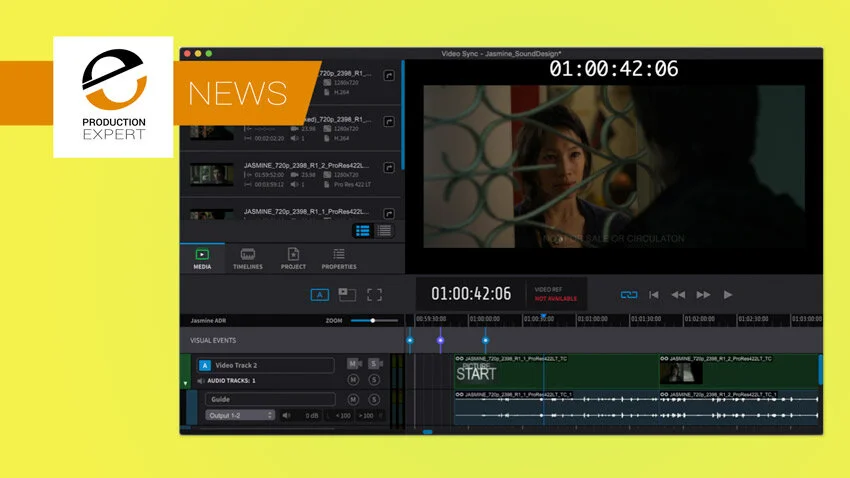
Task: Open the MEDIA tab
Action: click(x=202, y=259)
